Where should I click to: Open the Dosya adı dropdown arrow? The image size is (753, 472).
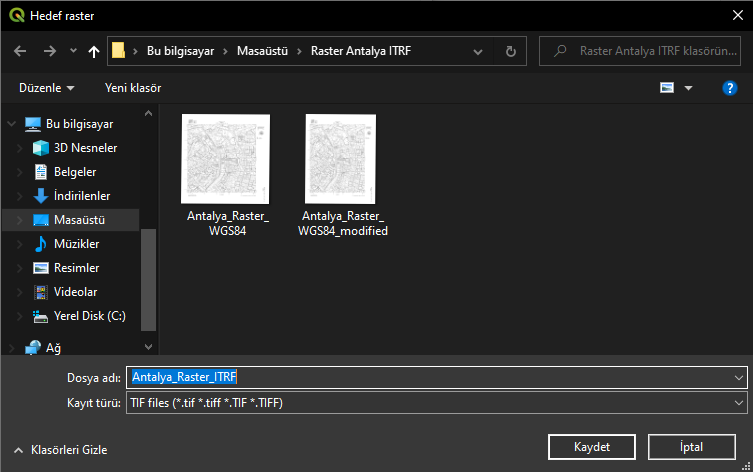[739, 378]
